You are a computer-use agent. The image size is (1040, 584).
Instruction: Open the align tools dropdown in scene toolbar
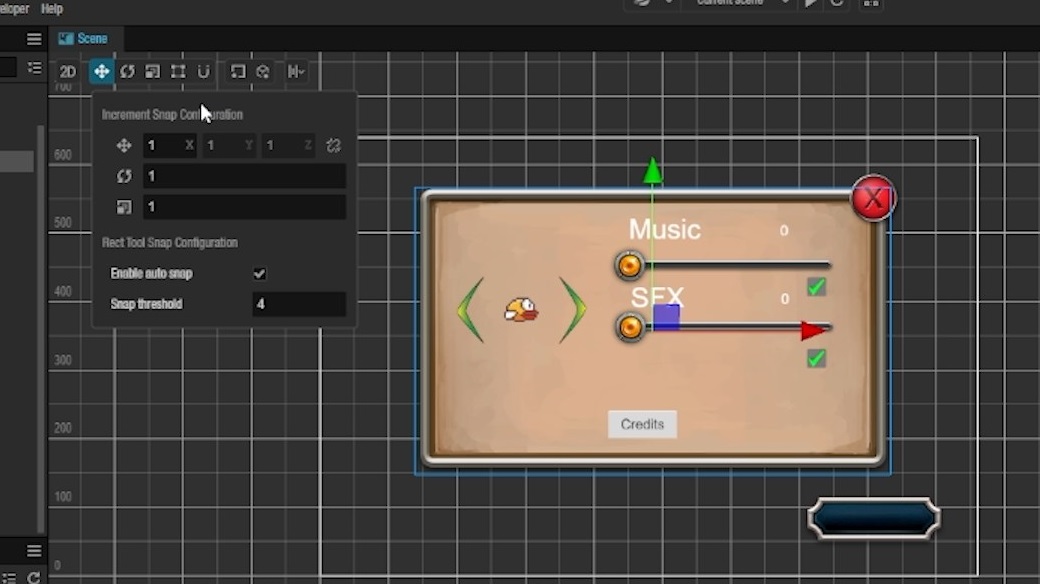(296, 72)
